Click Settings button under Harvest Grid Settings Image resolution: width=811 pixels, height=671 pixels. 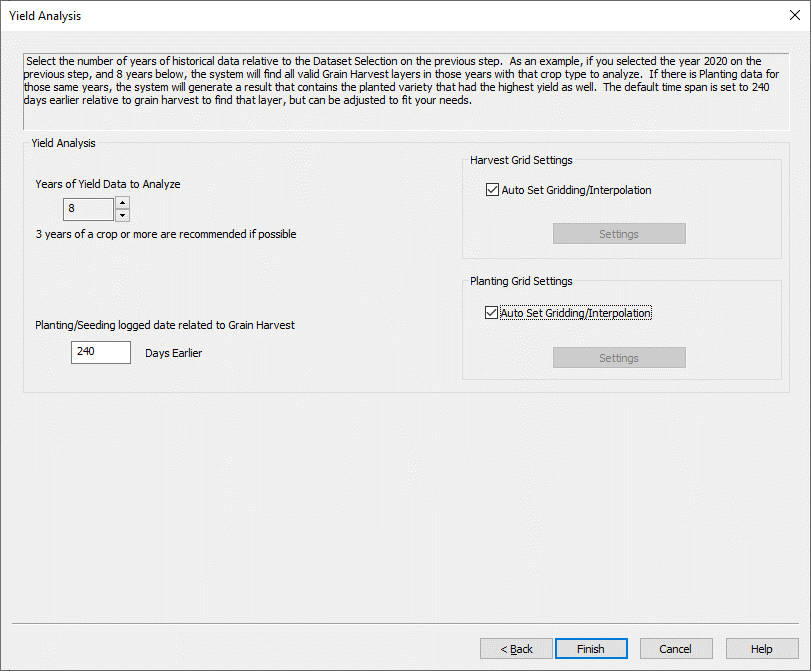tap(619, 234)
